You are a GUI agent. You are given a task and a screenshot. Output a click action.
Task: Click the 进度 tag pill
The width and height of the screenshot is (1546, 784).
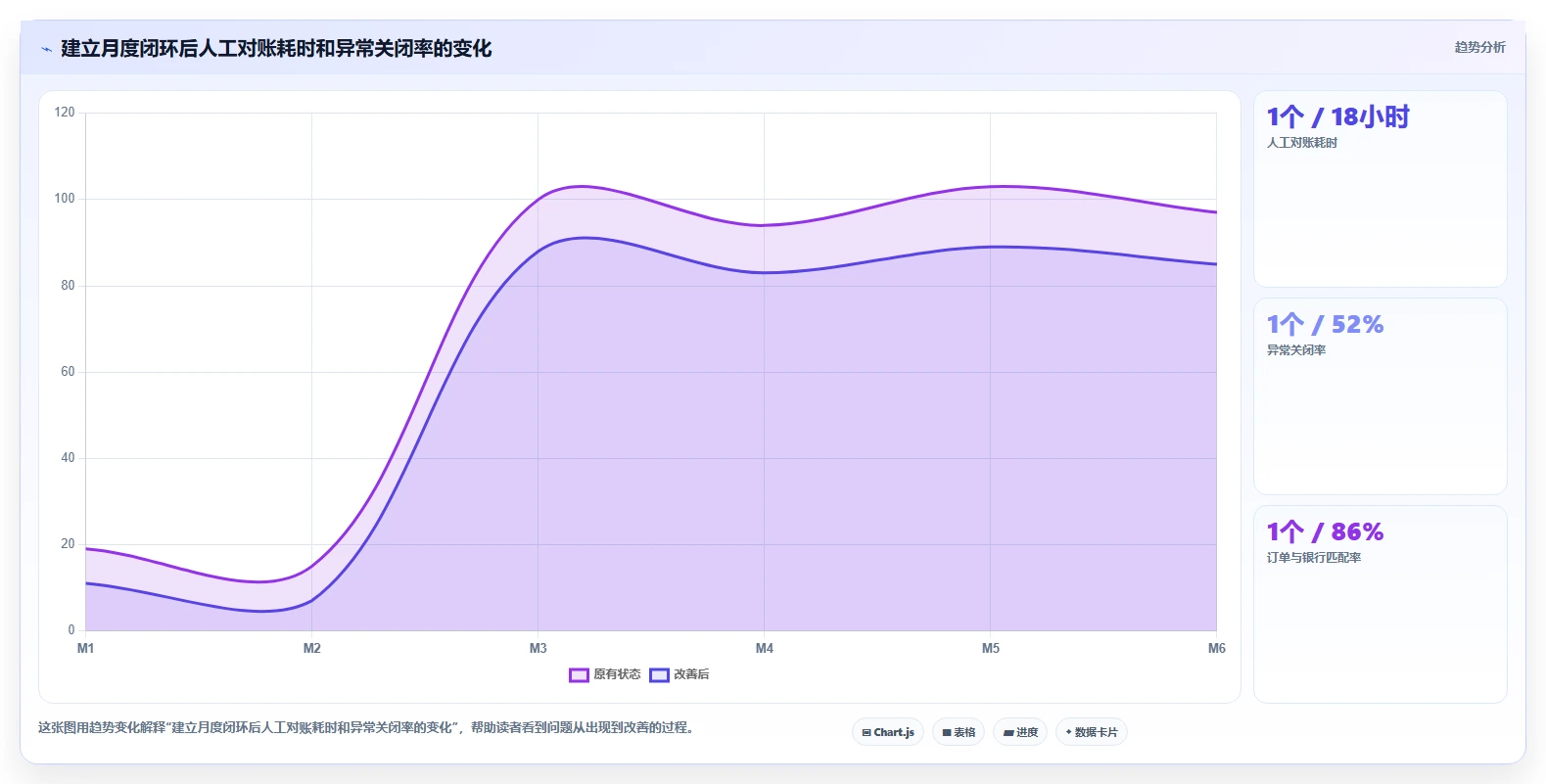pos(1020,732)
